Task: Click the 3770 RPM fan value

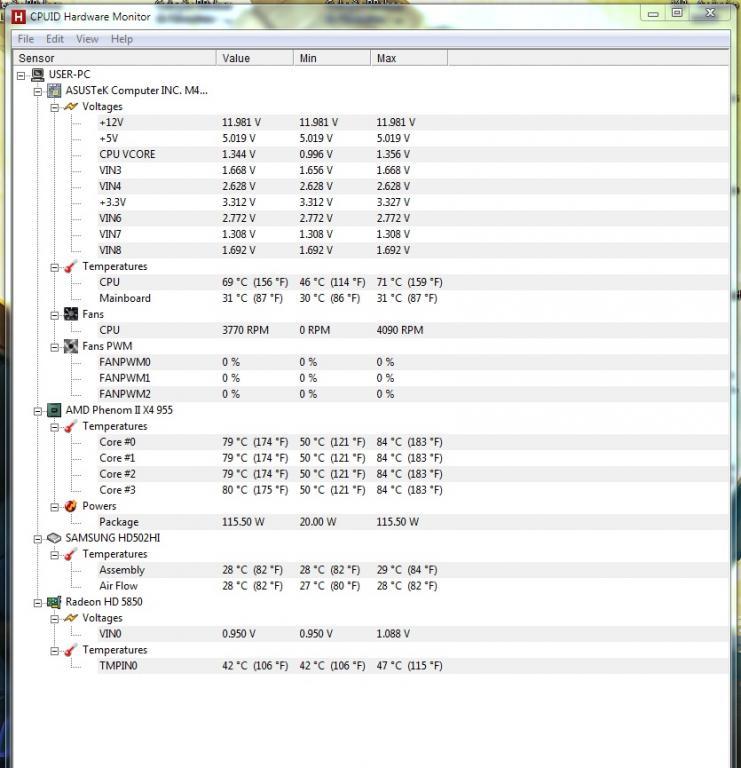Action: [x=245, y=330]
